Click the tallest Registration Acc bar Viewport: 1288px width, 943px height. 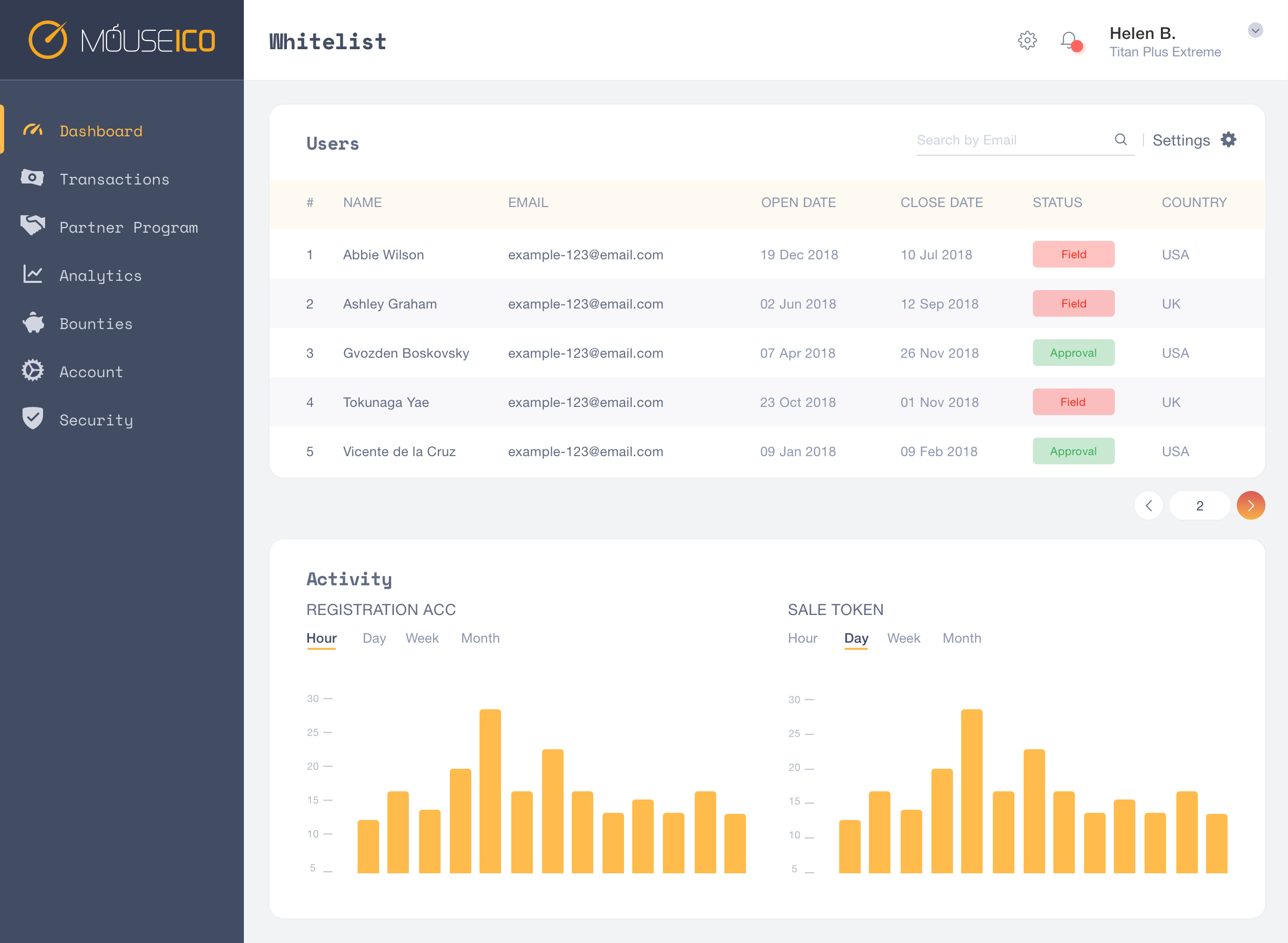[x=490, y=791]
